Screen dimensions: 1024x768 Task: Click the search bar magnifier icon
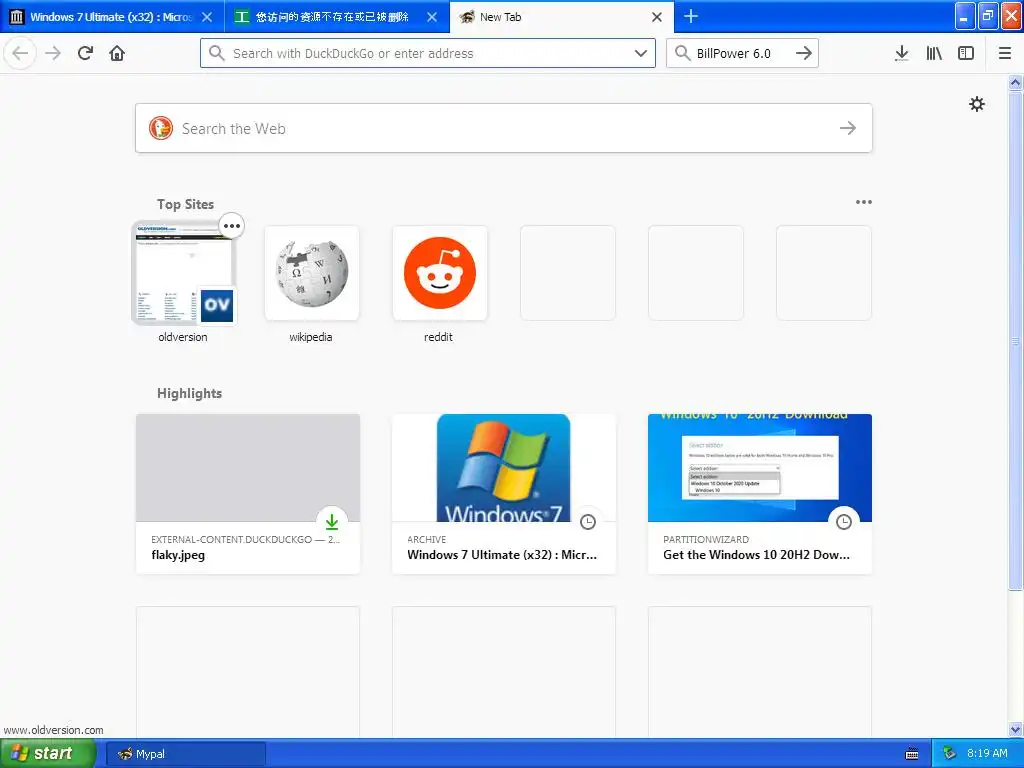(682, 53)
